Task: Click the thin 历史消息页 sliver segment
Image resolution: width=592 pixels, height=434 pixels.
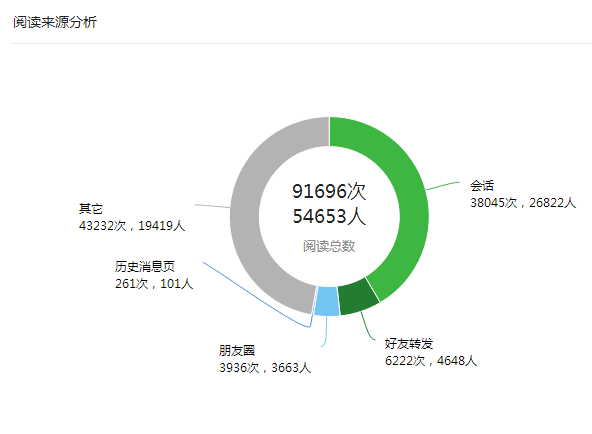Action: pyautogui.click(x=314, y=300)
